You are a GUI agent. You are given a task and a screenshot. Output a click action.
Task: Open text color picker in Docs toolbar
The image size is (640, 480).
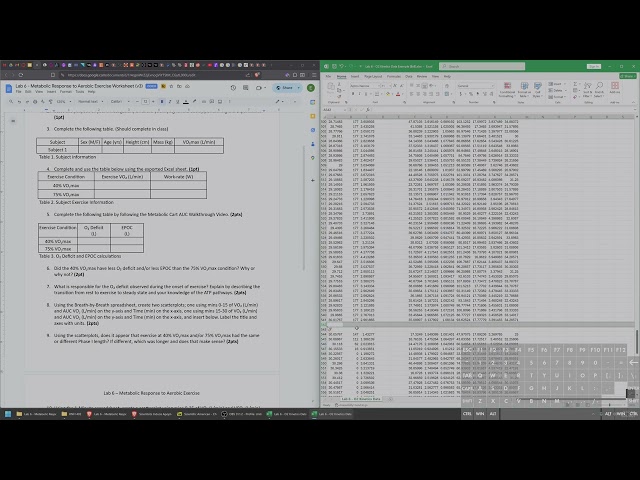click(x=186, y=101)
